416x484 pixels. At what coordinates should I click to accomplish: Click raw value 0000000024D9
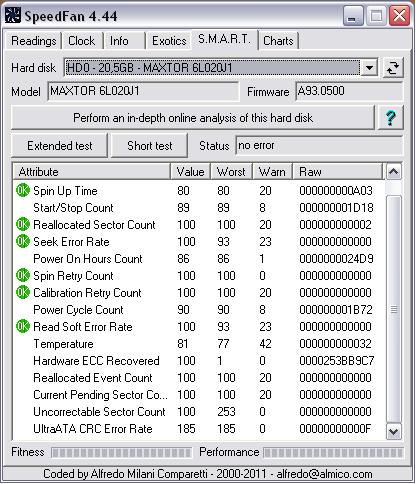click(x=336, y=259)
